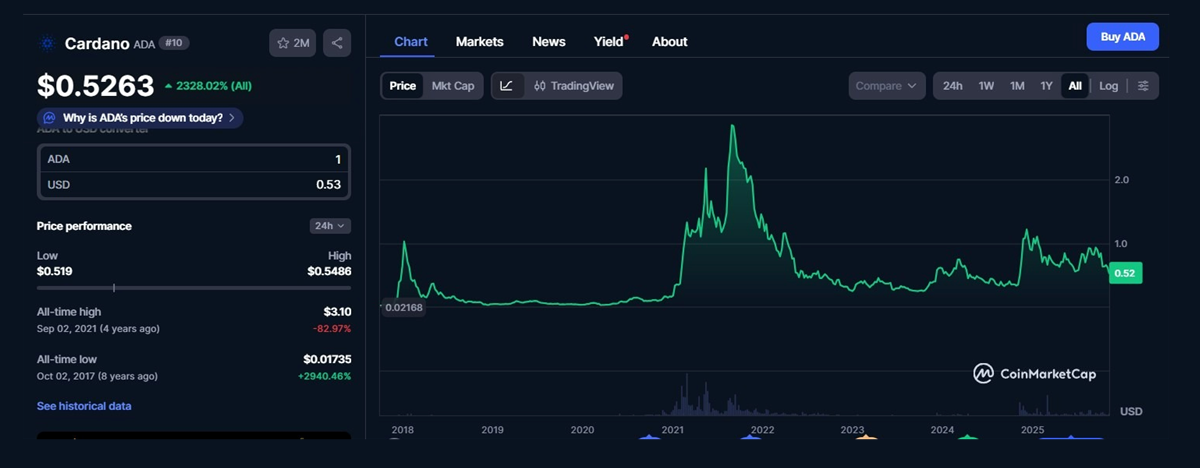Screen dimensions: 1200x468
Task: Open the News tab
Action: [549, 41]
